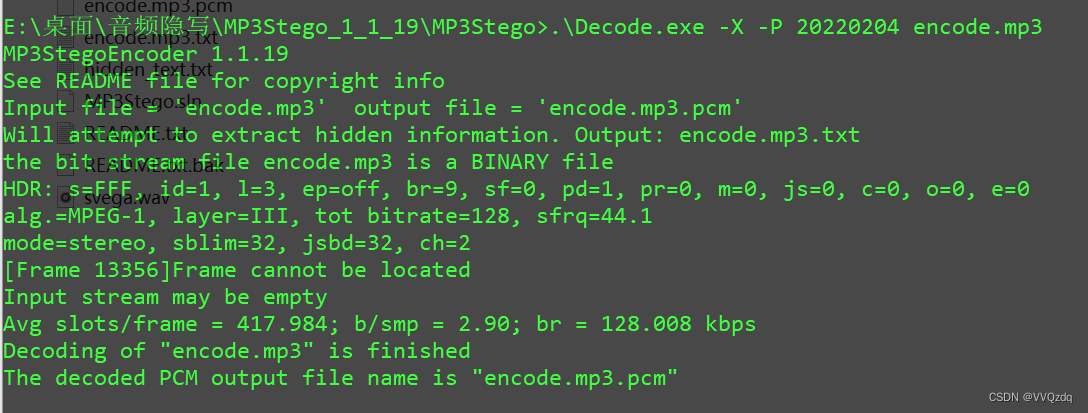Select the encode.mp3.pcm file name
The height and width of the screenshot is (413, 1088).
pos(151,7)
